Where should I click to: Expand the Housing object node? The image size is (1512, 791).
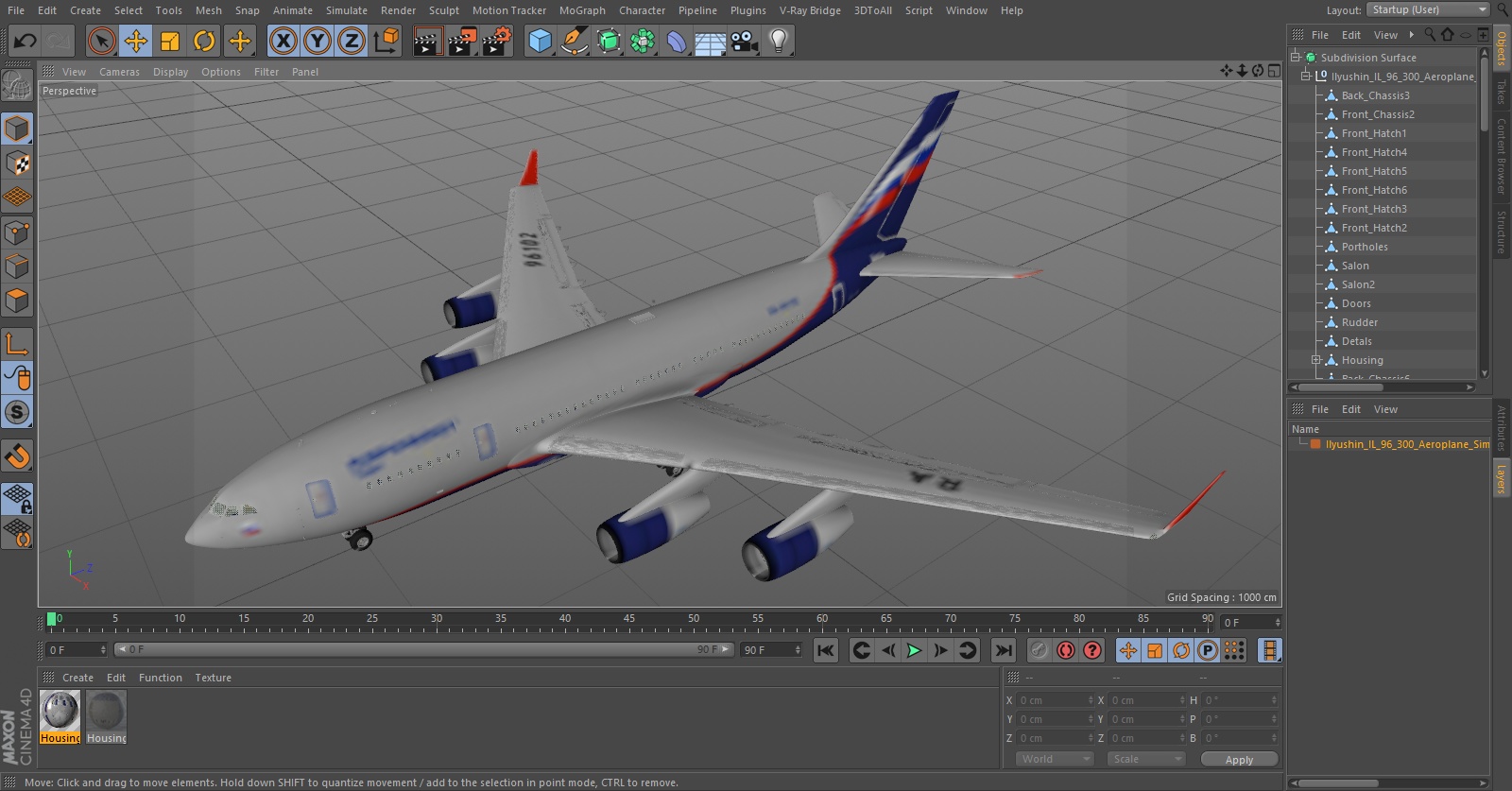pyautogui.click(x=1315, y=360)
